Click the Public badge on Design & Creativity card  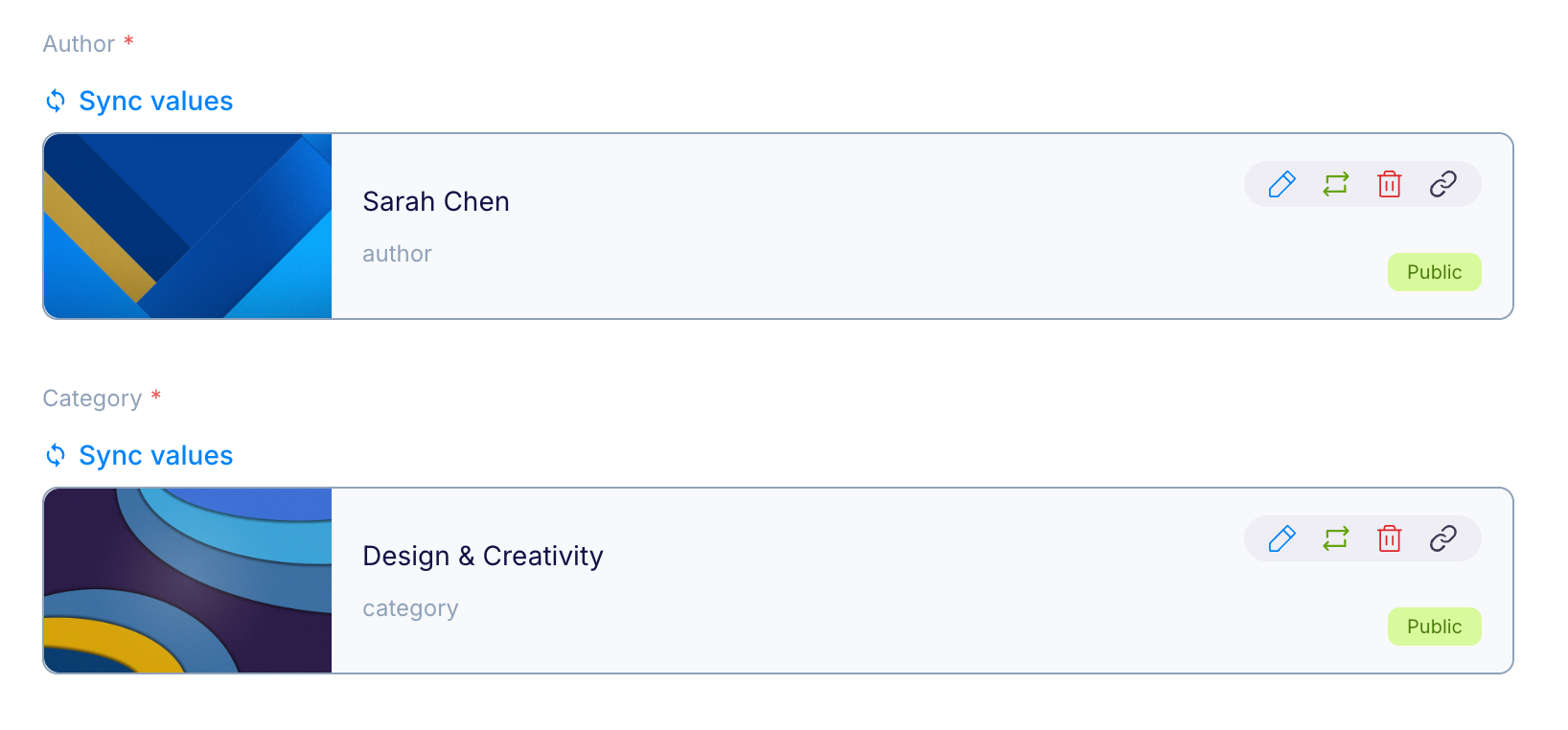point(1434,627)
